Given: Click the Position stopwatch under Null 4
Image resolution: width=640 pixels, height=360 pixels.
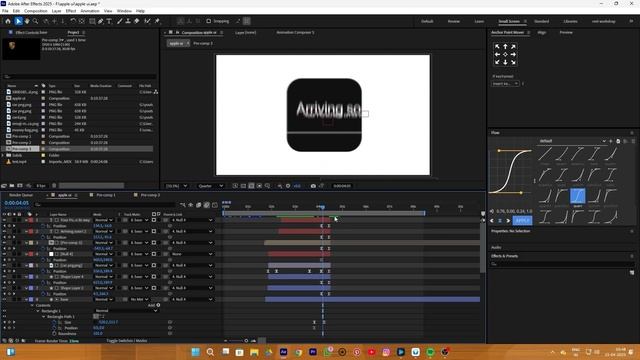Looking at the screenshot, I should 43,260.
